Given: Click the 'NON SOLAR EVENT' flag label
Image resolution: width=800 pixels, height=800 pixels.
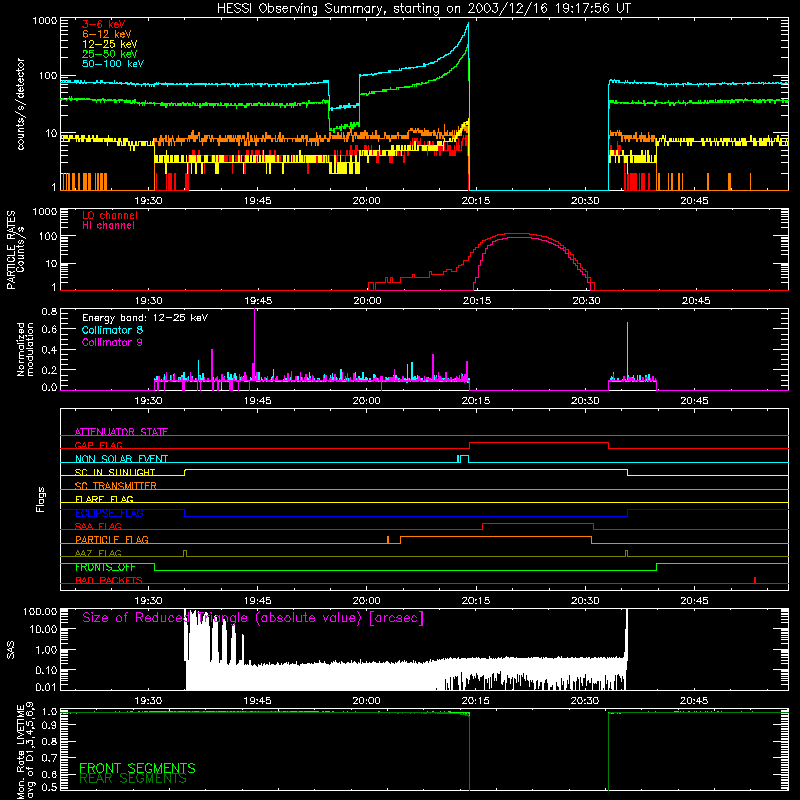Looking at the screenshot, I should 121,459.
